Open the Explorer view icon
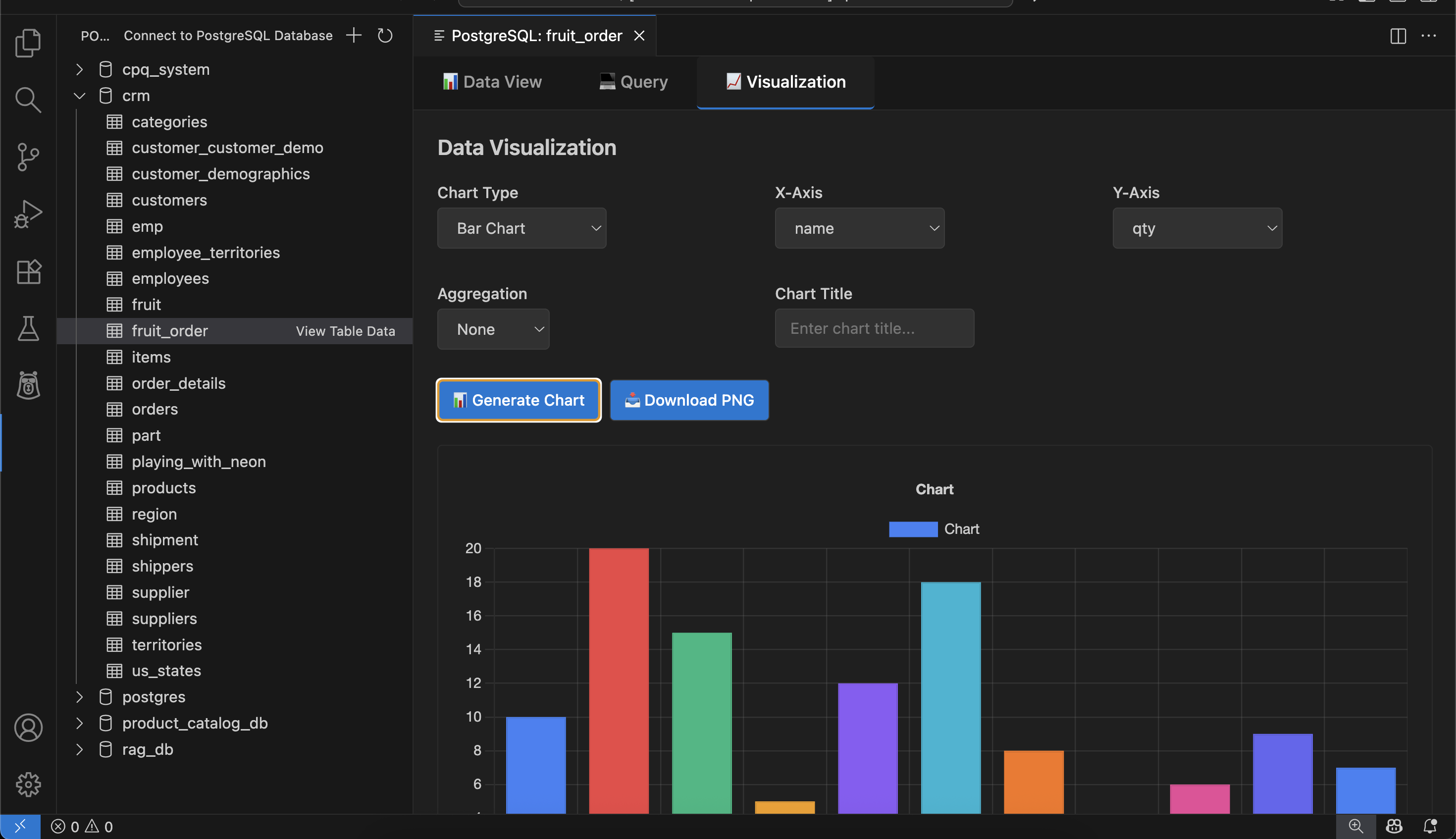Viewport: 1456px width, 839px height. (28, 43)
